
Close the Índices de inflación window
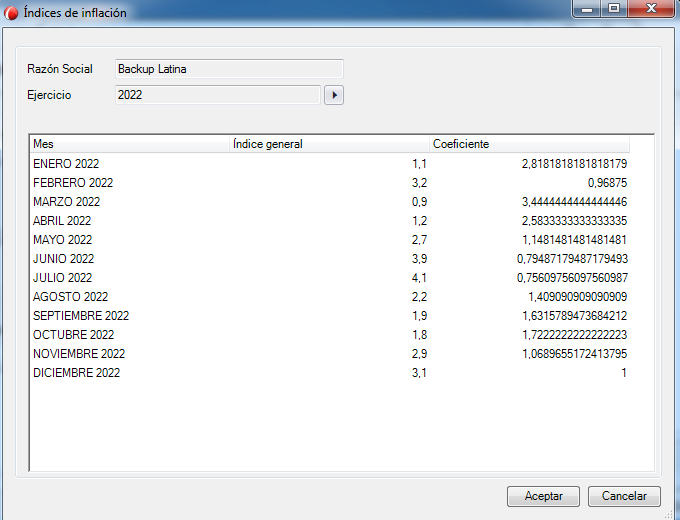651,9
